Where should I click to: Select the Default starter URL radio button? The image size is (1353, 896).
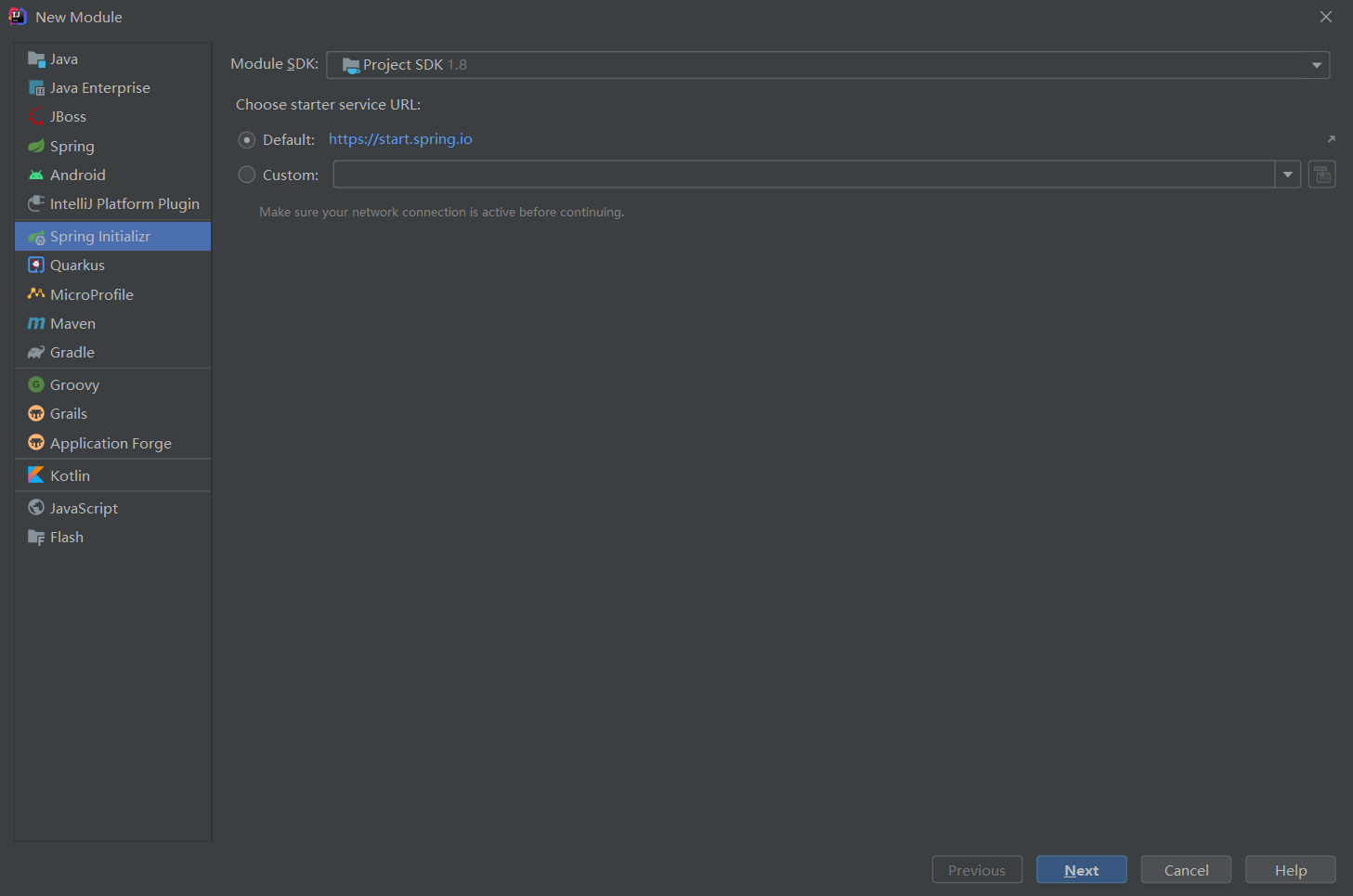click(x=247, y=140)
